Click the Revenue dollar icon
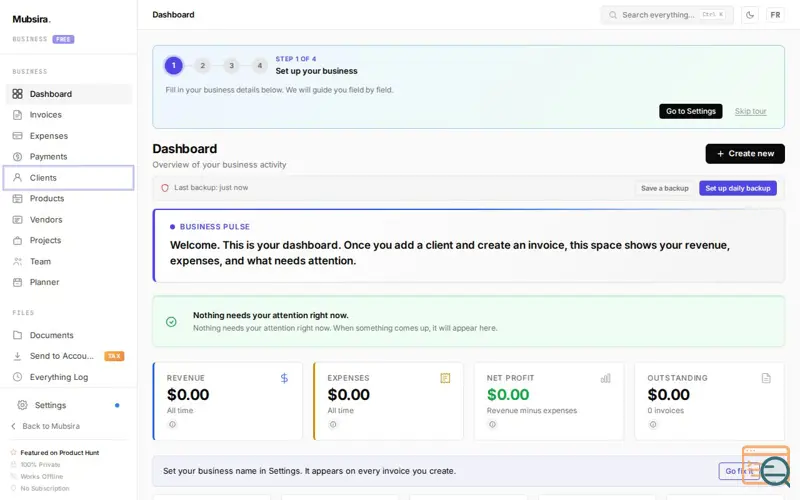 284,378
